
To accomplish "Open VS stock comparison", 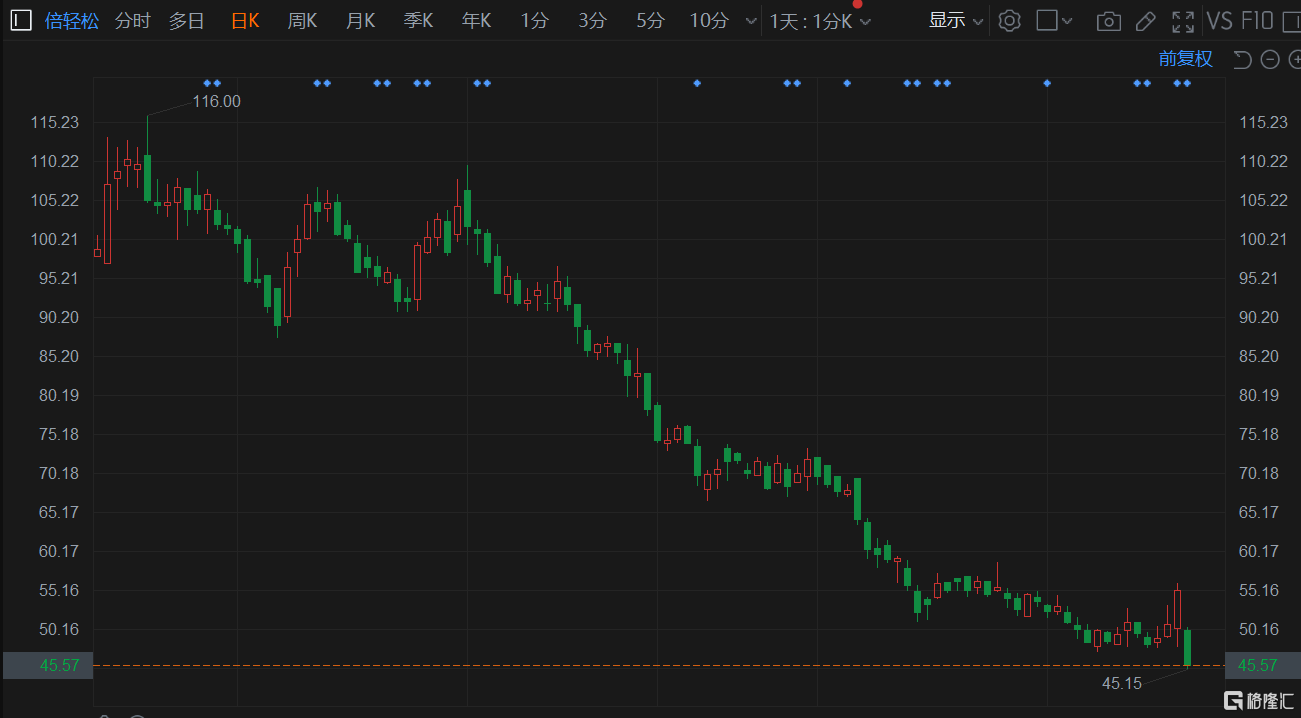I will (x=1219, y=20).
